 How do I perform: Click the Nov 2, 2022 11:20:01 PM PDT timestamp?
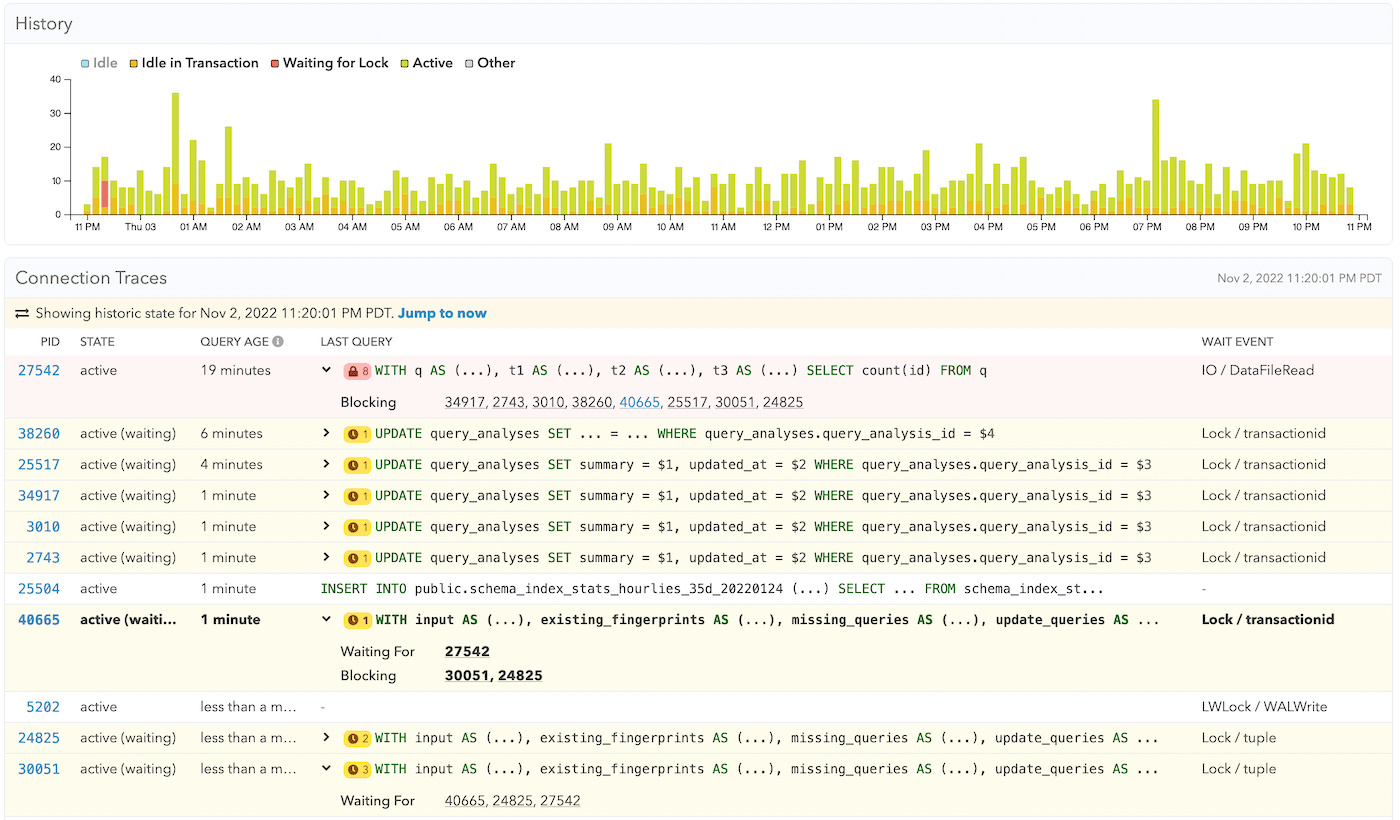(1299, 278)
